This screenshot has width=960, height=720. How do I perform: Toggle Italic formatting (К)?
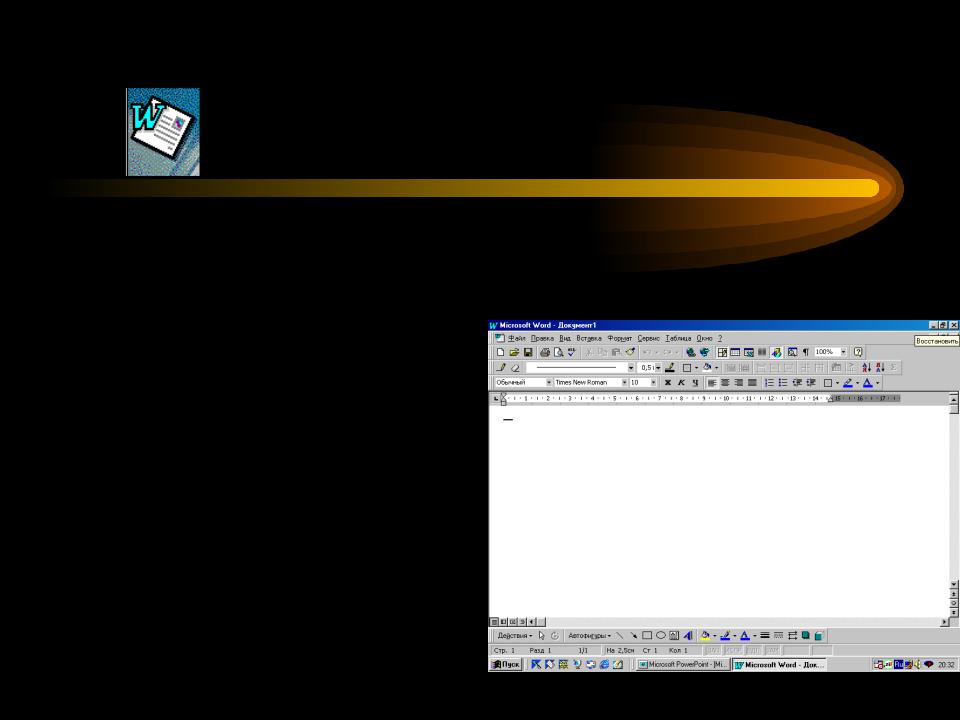pyautogui.click(x=681, y=383)
